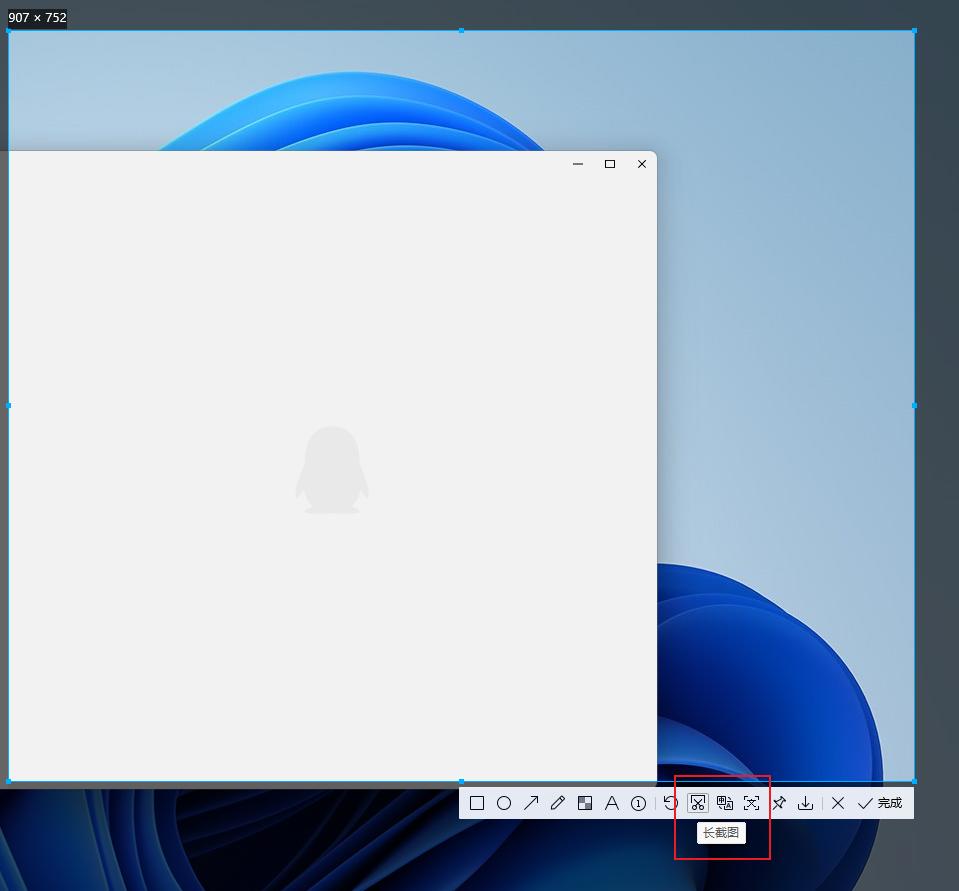Close the QQ window
The image size is (959, 891).
[642, 164]
